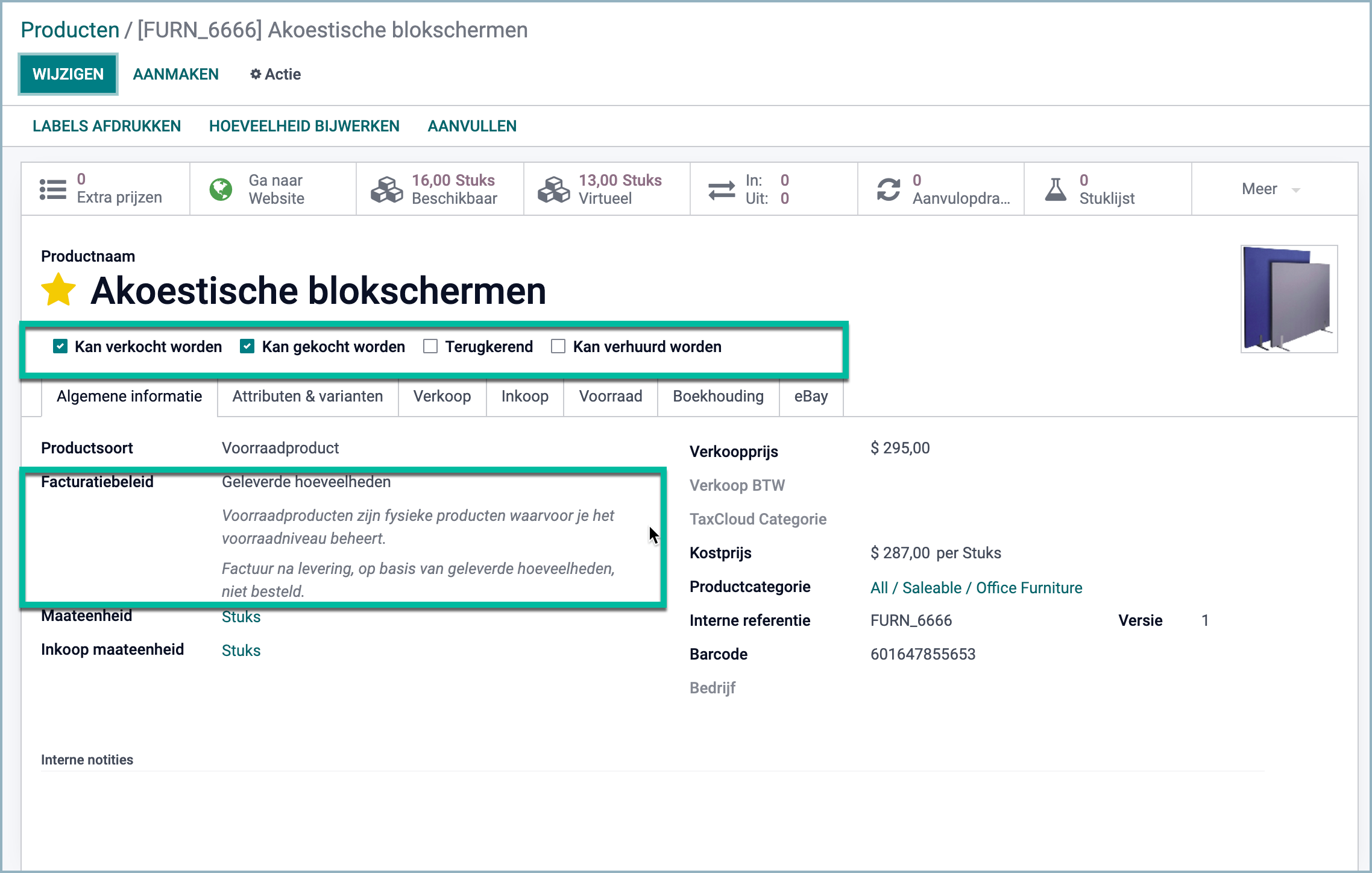Click the WIJZIGEN button
This screenshot has height=873, width=1372.
coord(68,74)
